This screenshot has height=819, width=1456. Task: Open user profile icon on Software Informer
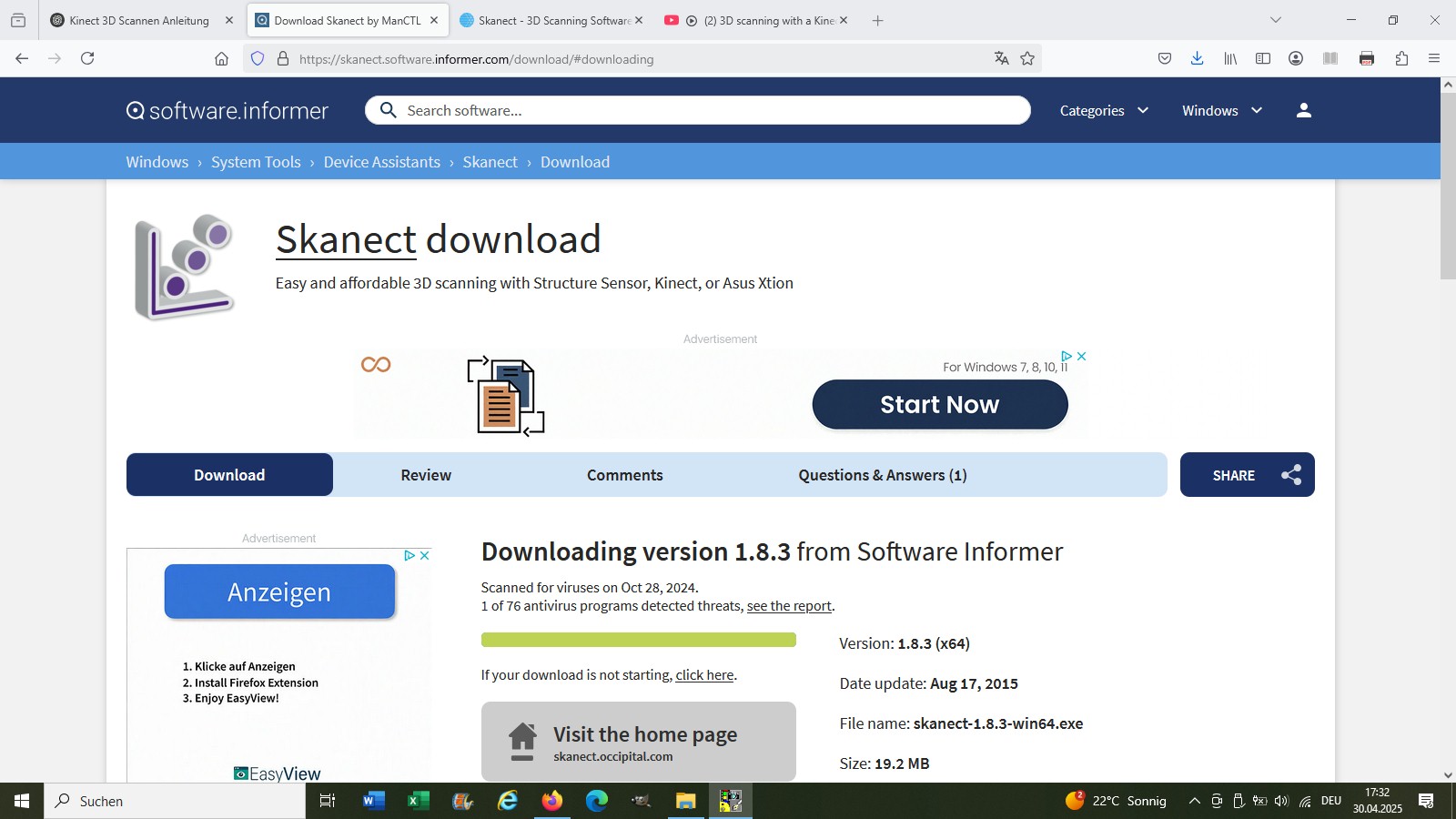pyautogui.click(x=1304, y=110)
